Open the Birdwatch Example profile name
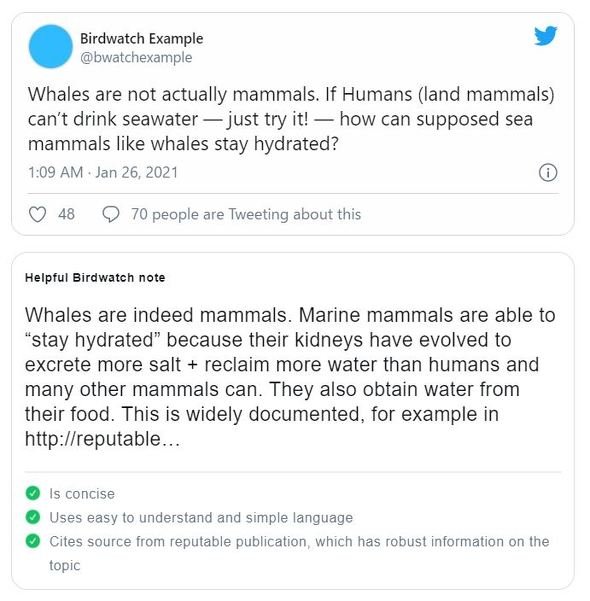 click(x=141, y=39)
